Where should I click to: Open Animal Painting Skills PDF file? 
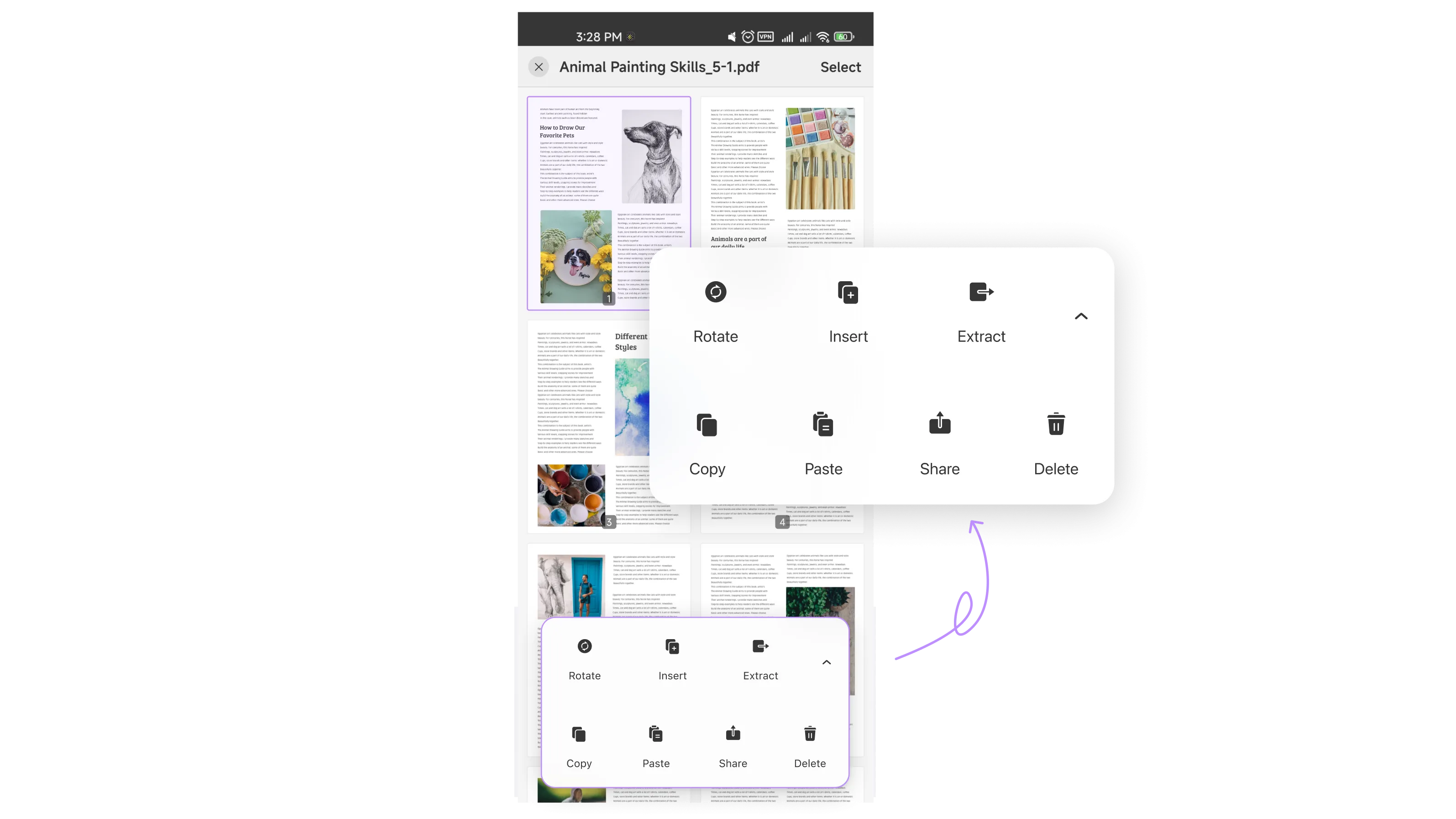pos(659,67)
